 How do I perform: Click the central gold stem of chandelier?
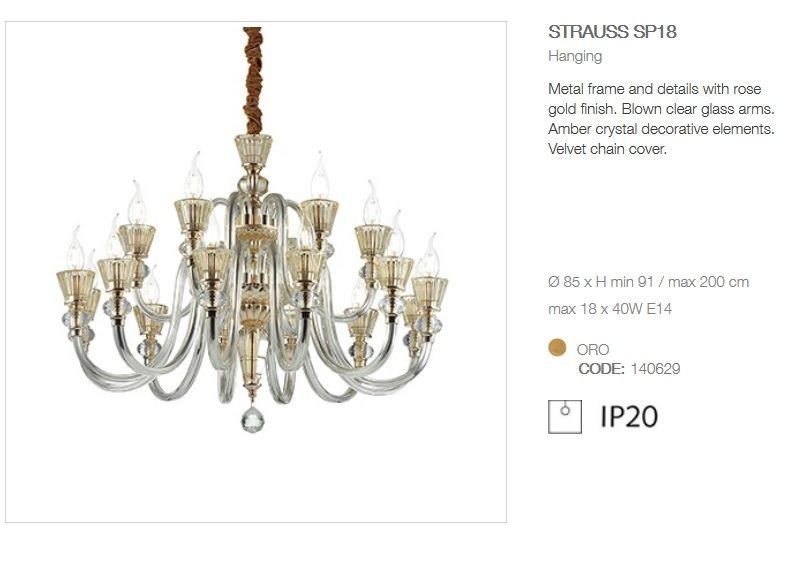point(253,324)
